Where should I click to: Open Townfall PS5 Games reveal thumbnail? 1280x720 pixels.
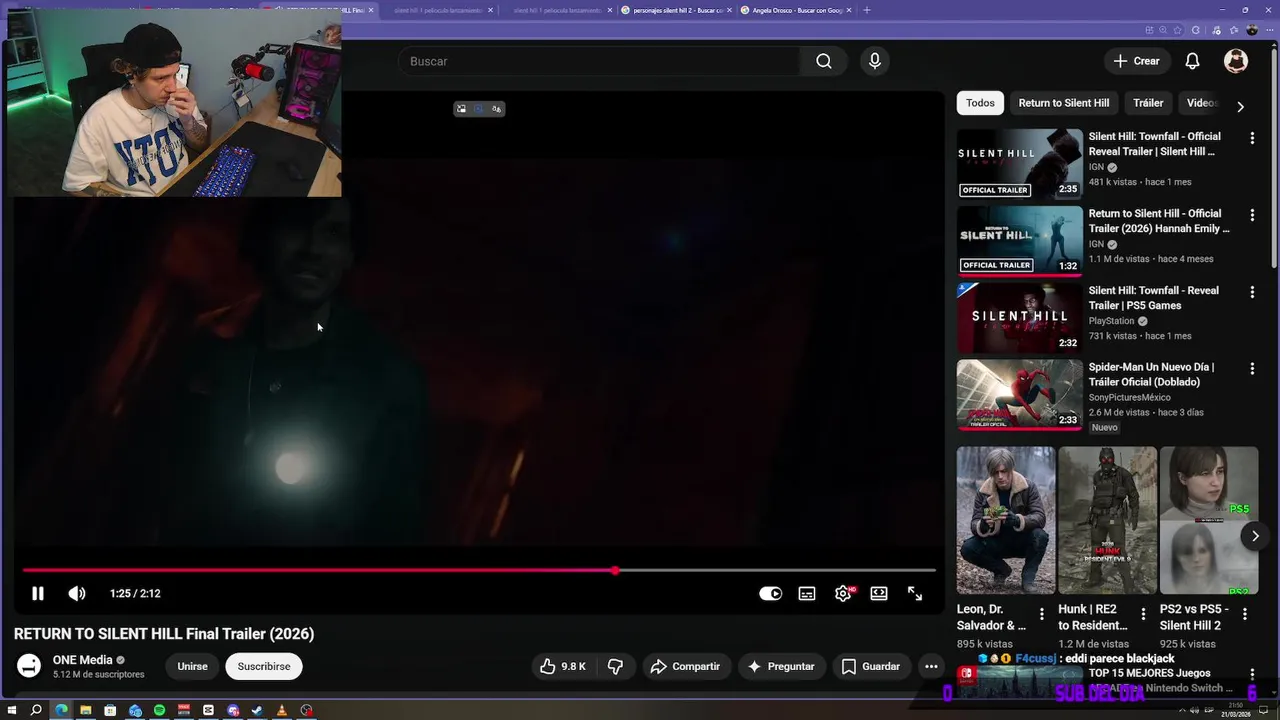tap(1020, 317)
